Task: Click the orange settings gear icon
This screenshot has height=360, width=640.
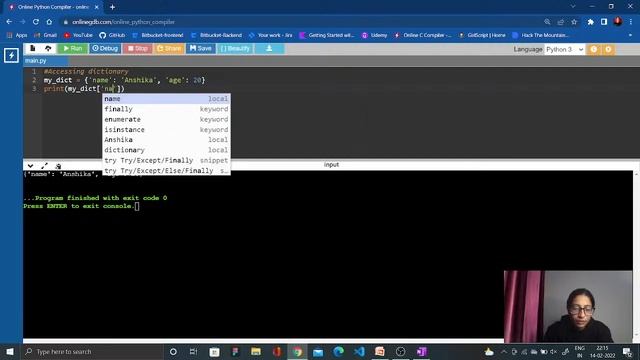Action: click(608, 49)
